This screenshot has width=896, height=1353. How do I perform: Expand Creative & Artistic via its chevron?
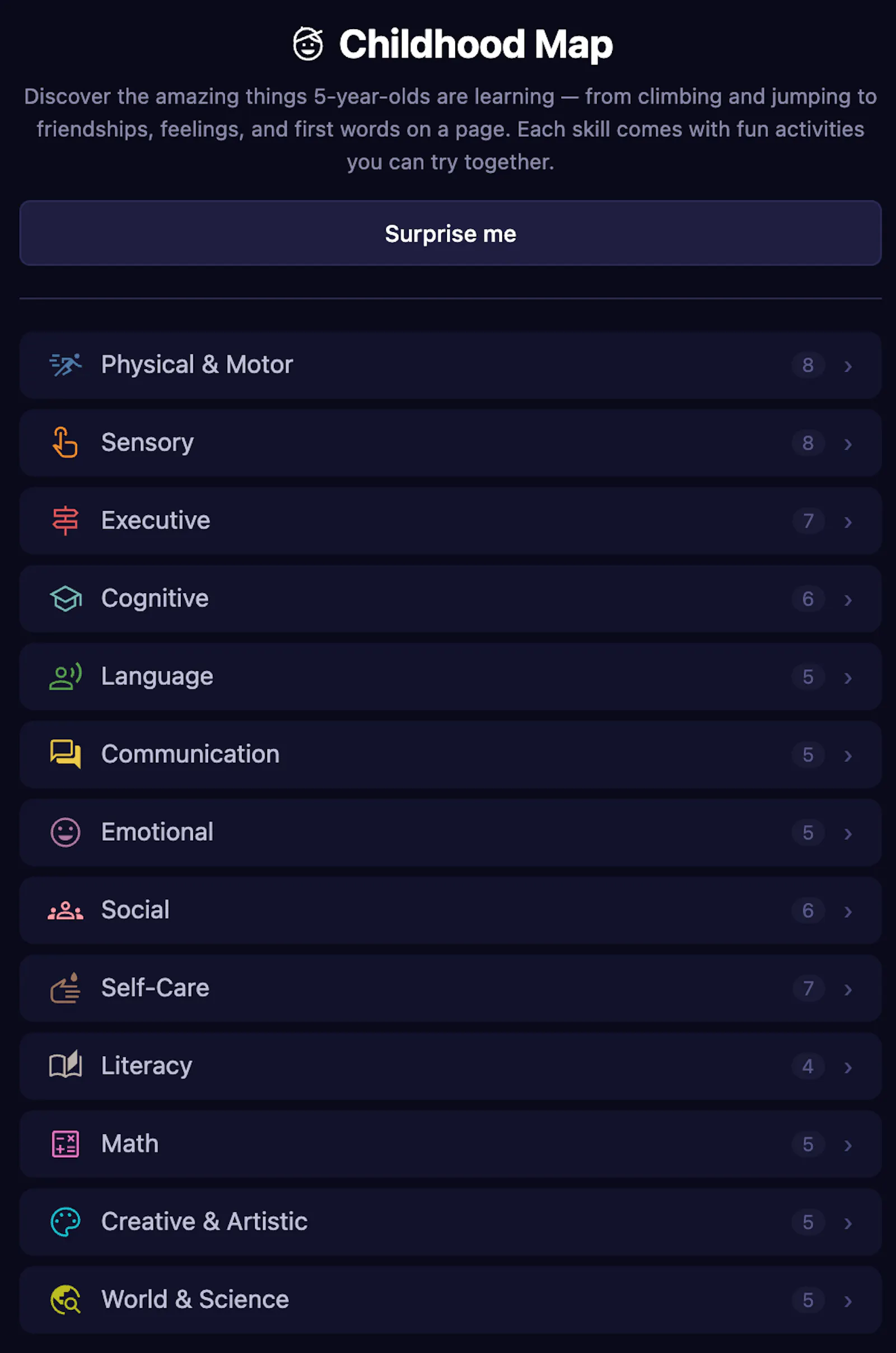(x=848, y=1223)
